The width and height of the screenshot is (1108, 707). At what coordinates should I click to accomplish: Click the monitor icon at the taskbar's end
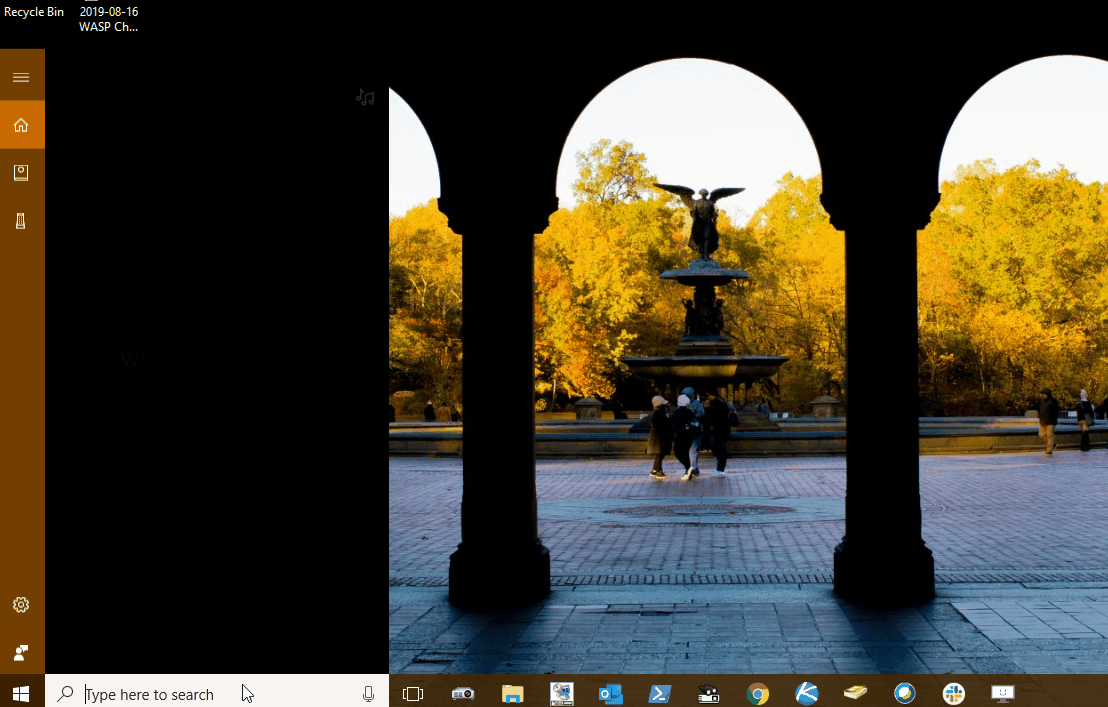1002,693
